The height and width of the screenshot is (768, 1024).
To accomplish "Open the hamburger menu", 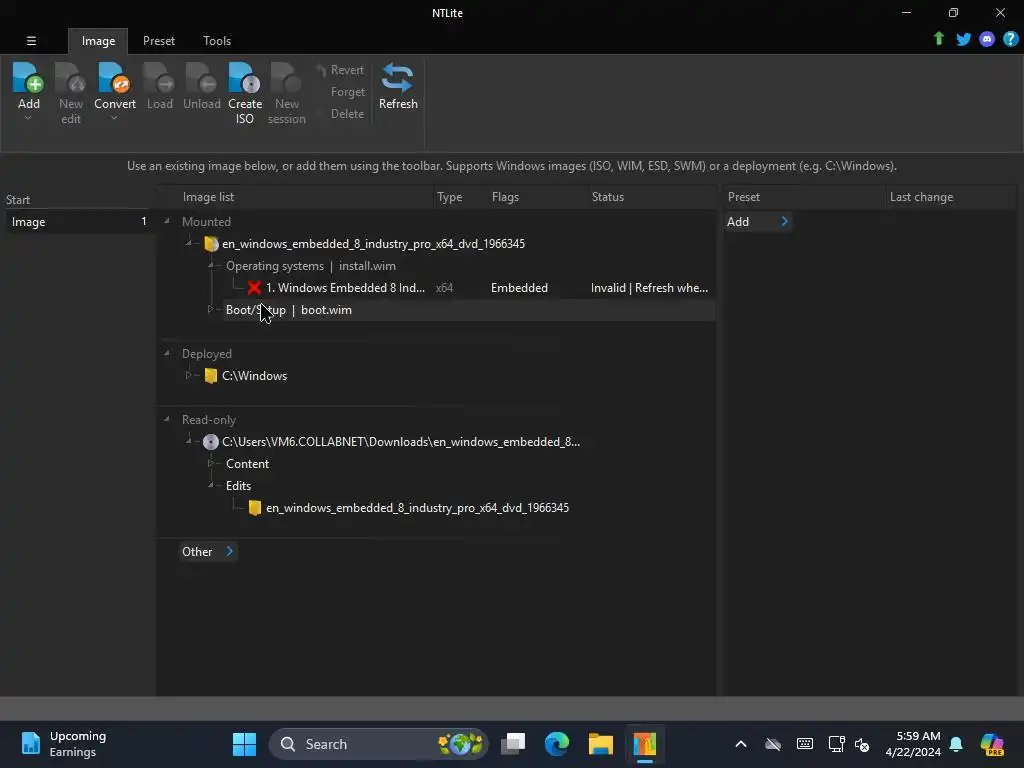I will [x=31, y=40].
